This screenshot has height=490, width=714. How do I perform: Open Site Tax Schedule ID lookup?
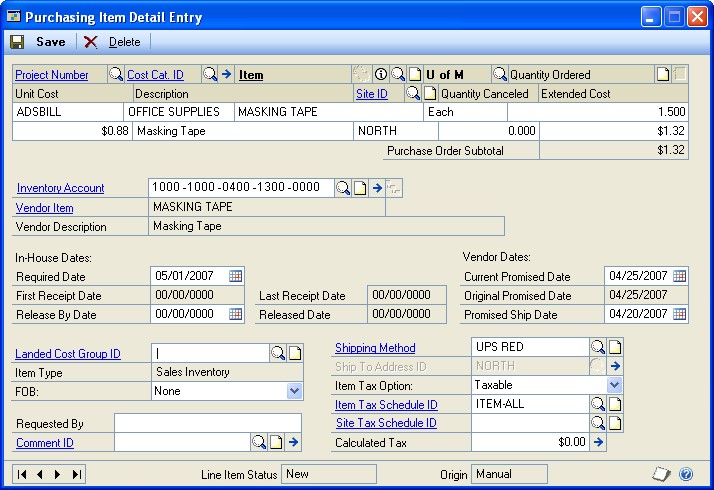[x=598, y=423]
